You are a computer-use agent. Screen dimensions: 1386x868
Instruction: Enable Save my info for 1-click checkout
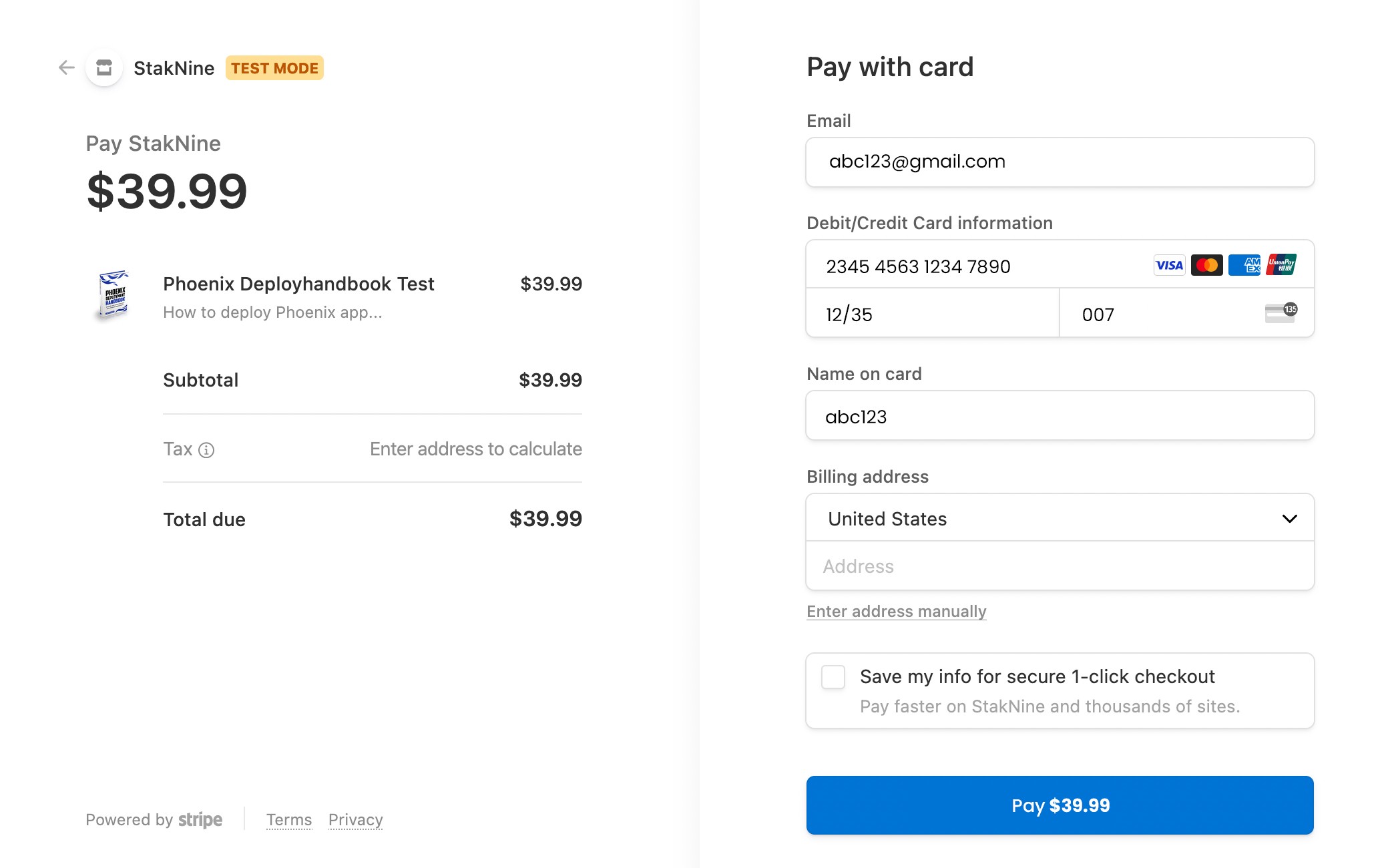click(833, 677)
